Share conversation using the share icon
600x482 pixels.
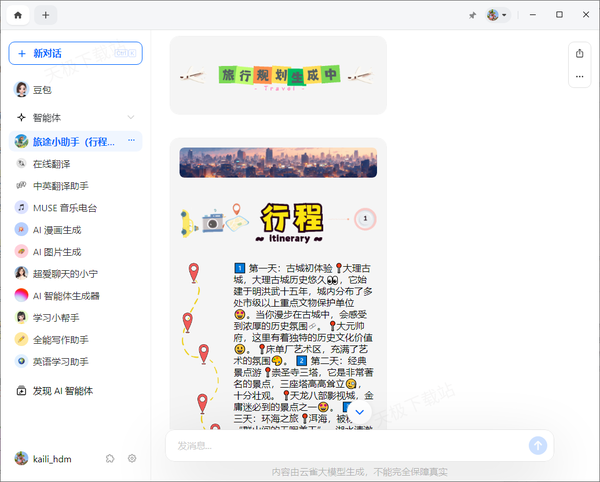click(x=580, y=54)
